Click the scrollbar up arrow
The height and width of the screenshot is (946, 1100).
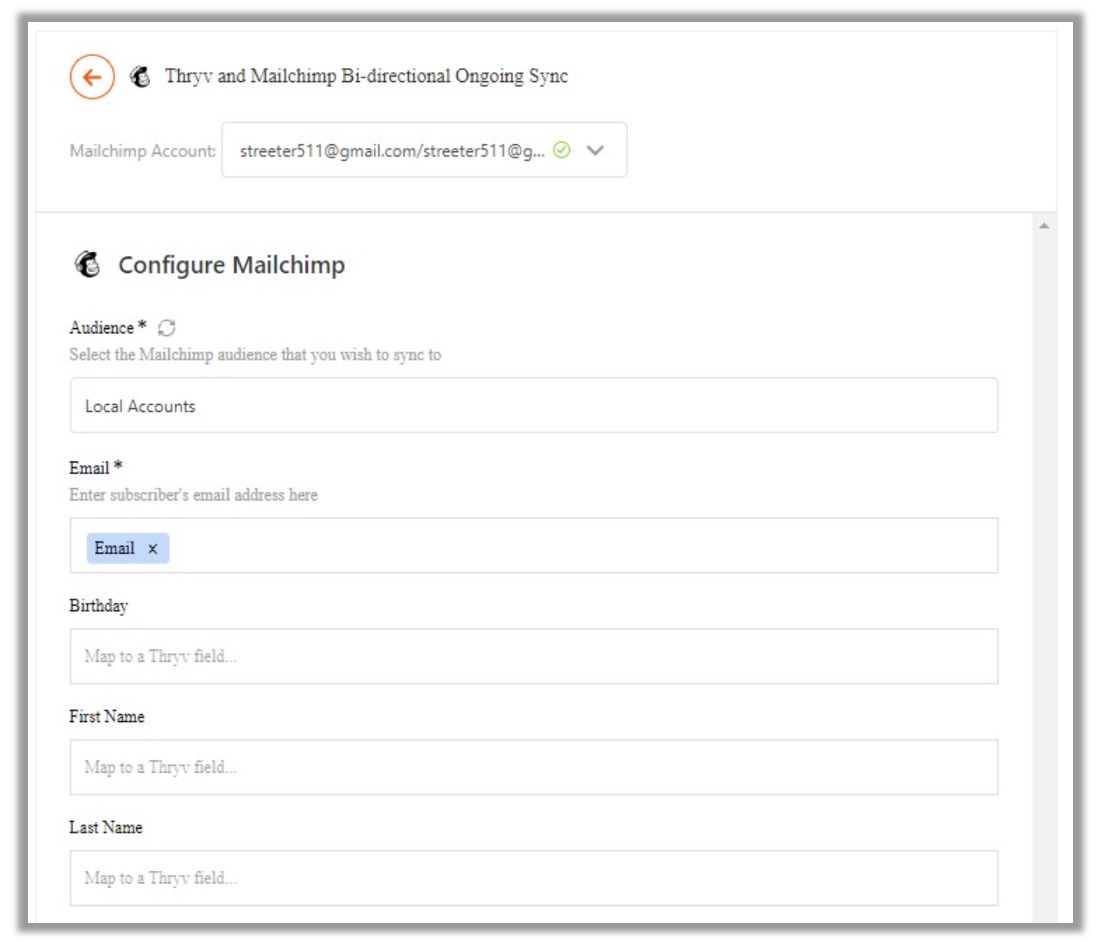pos(1044,227)
